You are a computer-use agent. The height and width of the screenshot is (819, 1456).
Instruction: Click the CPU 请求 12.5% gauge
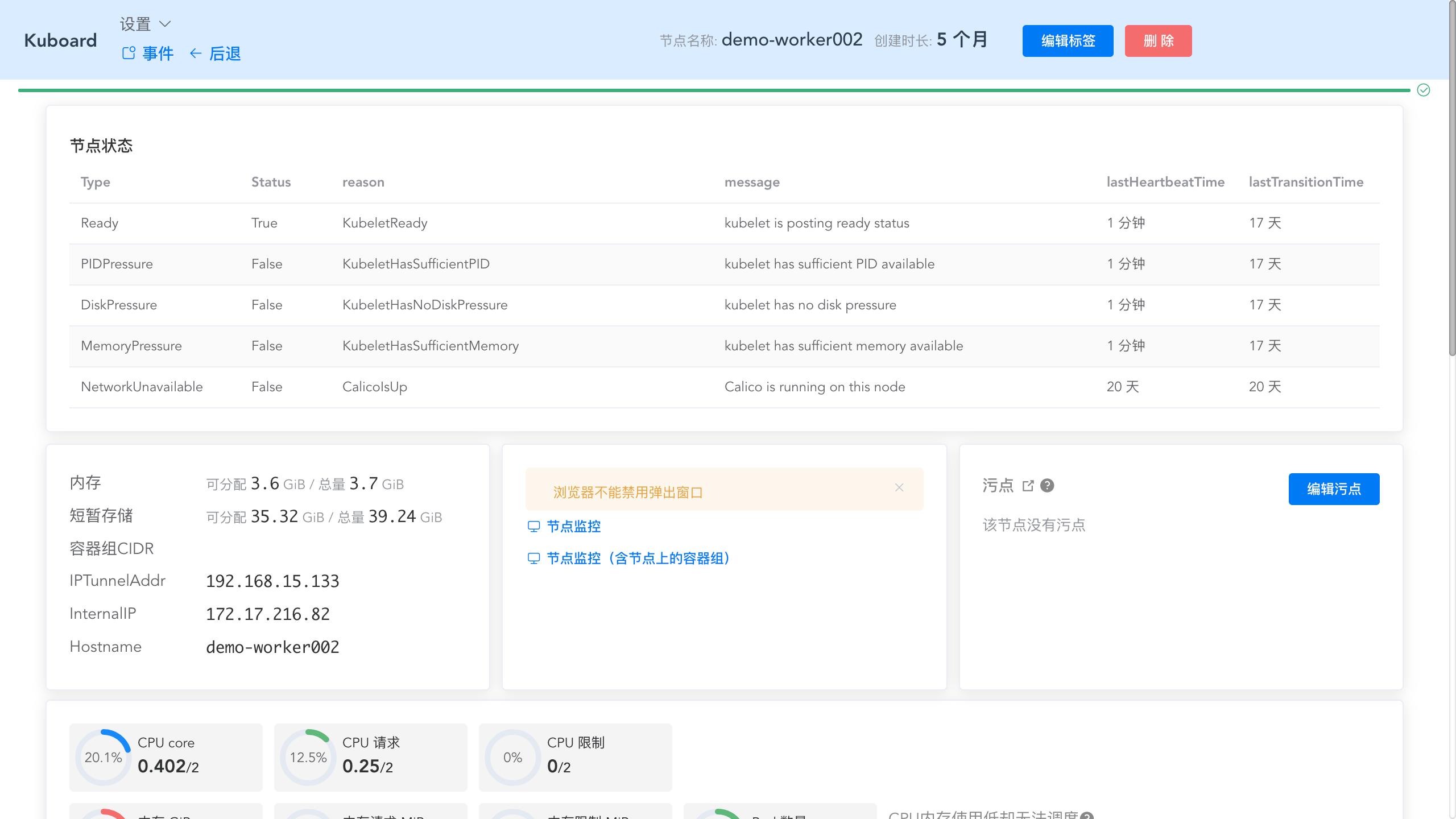click(x=308, y=758)
